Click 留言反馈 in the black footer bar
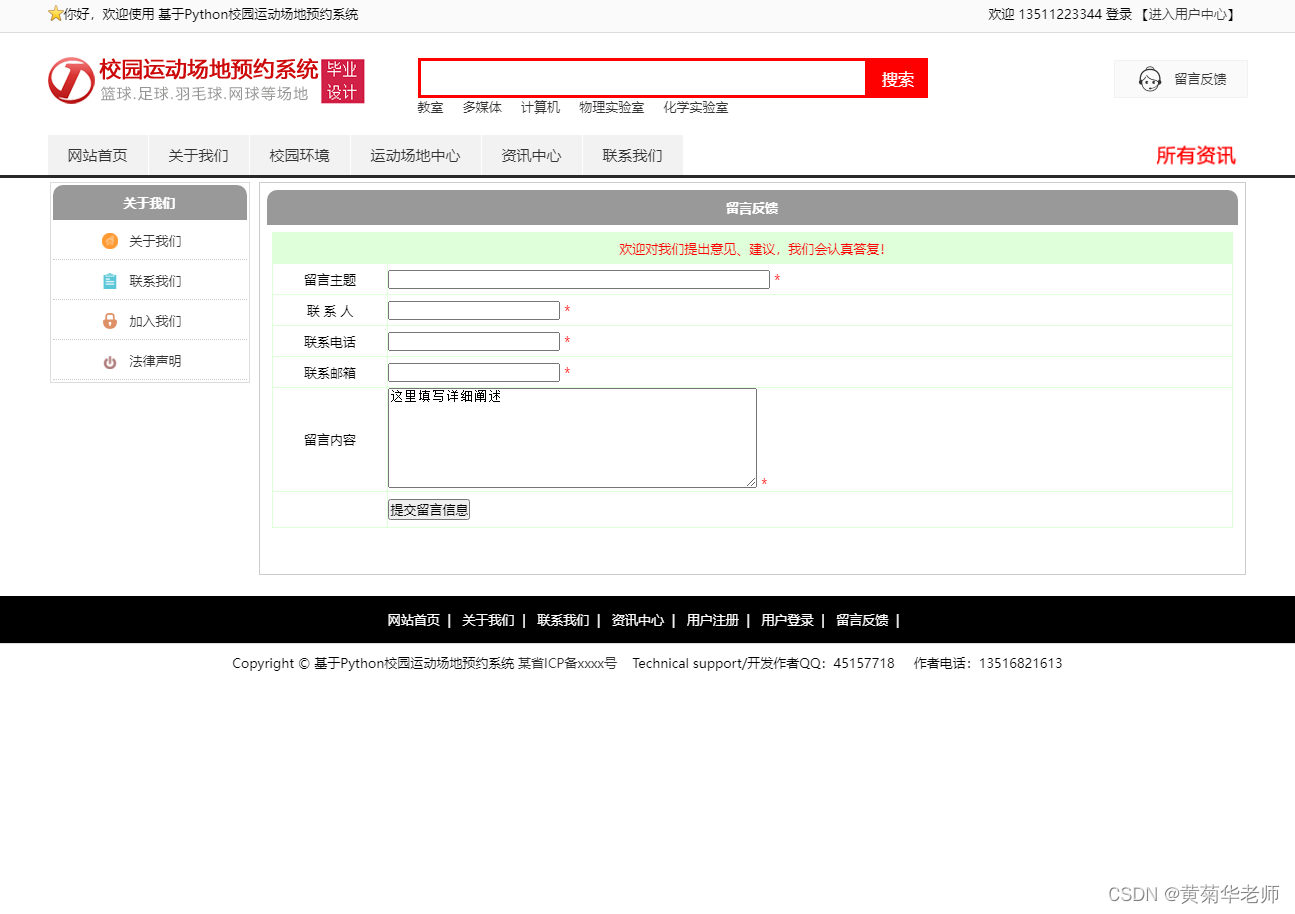Image resolution: width=1295 pixels, height=914 pixels. pyautogui.click(x=862, y=620)
